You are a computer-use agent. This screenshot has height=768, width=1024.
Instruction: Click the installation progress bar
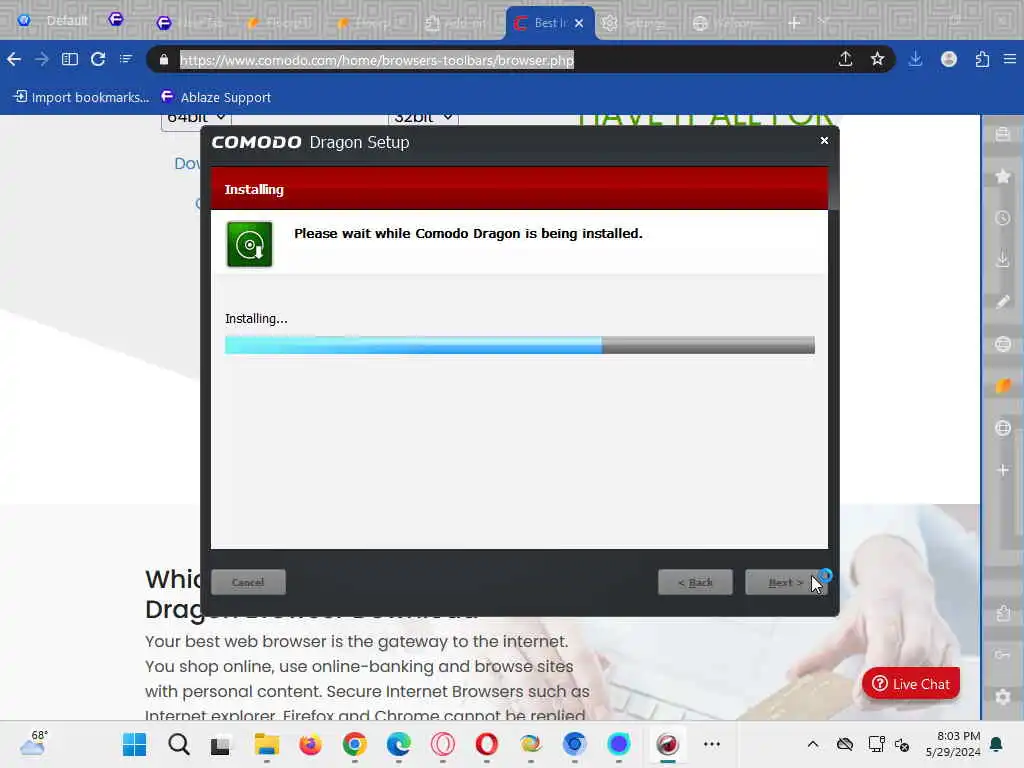520,345
